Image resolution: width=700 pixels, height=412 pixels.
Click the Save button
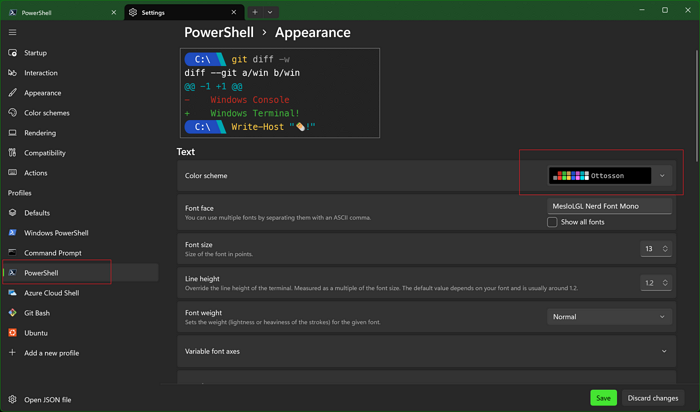[603, 398]
